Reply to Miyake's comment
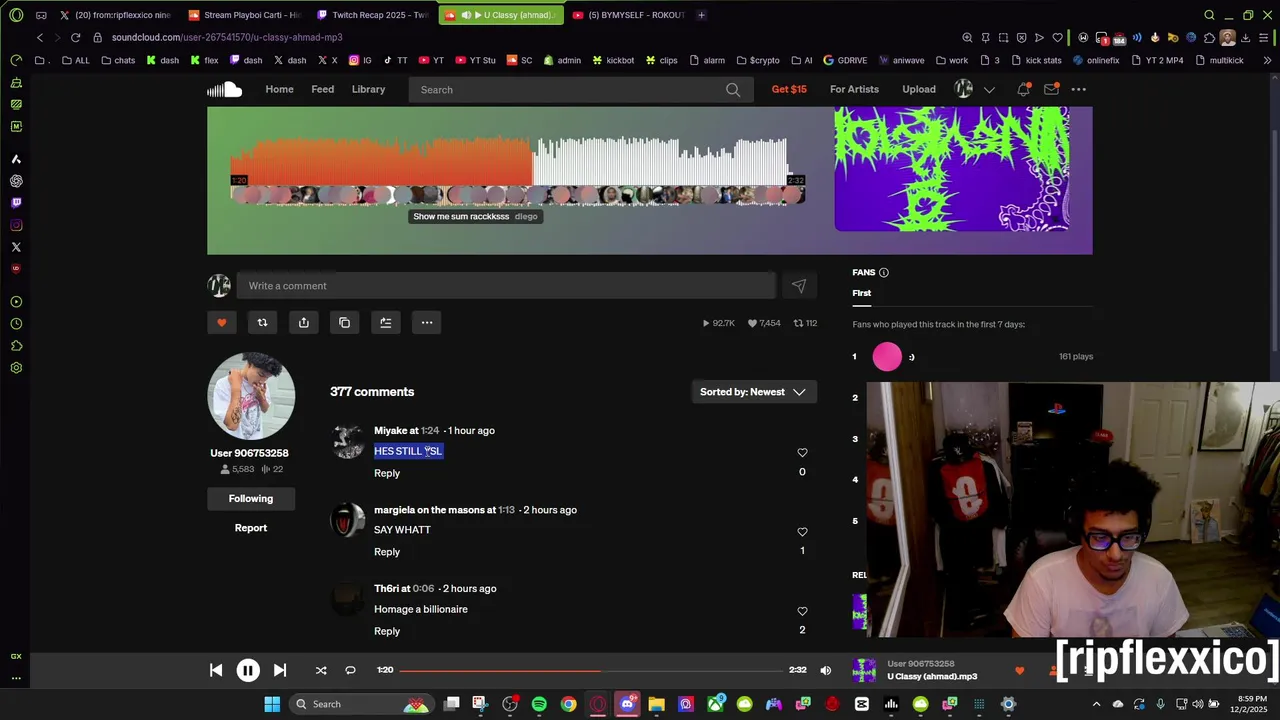 pos(387,473)
